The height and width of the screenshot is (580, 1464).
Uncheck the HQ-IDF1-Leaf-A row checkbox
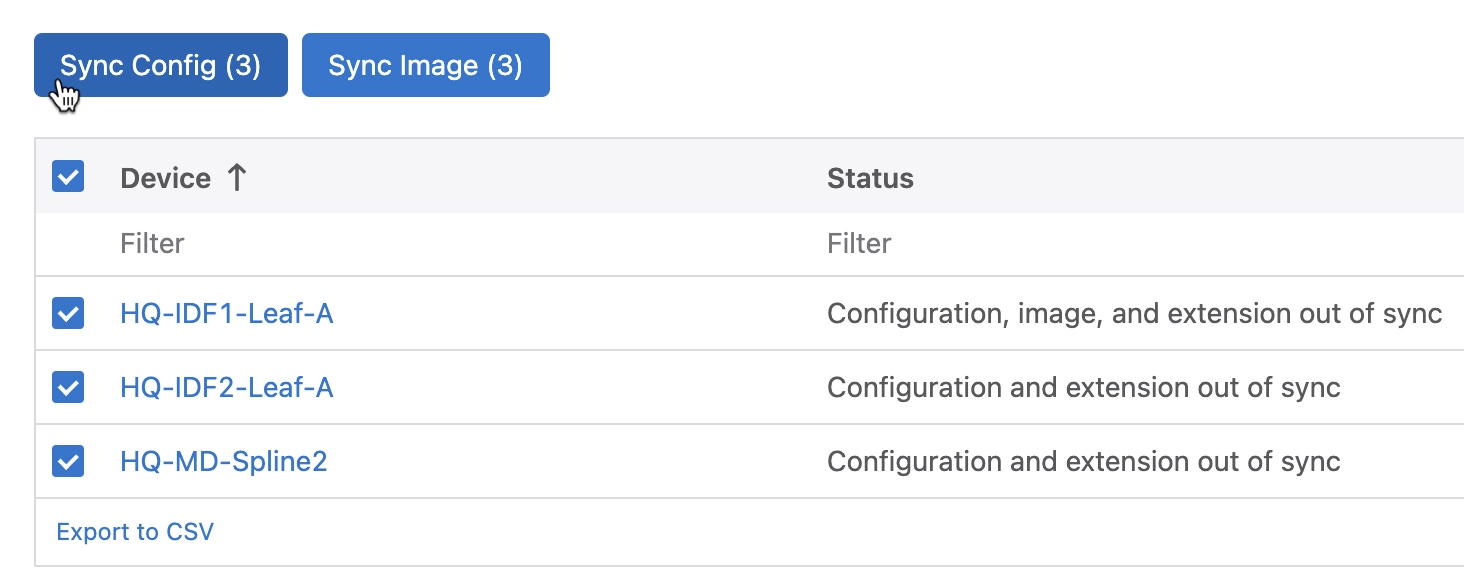click(x=68, y=314)
